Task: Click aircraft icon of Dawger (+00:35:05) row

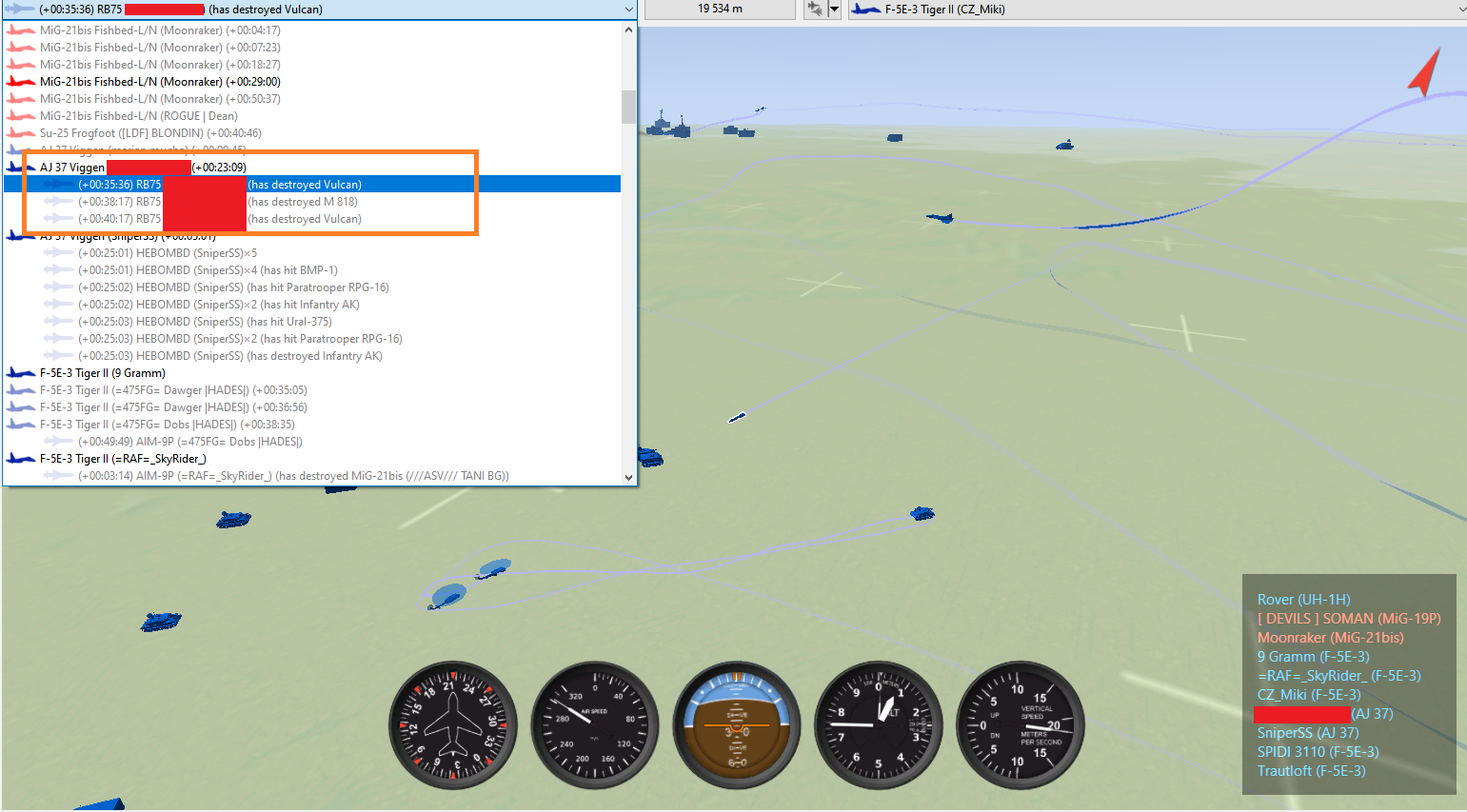Action: click(21, 390)
